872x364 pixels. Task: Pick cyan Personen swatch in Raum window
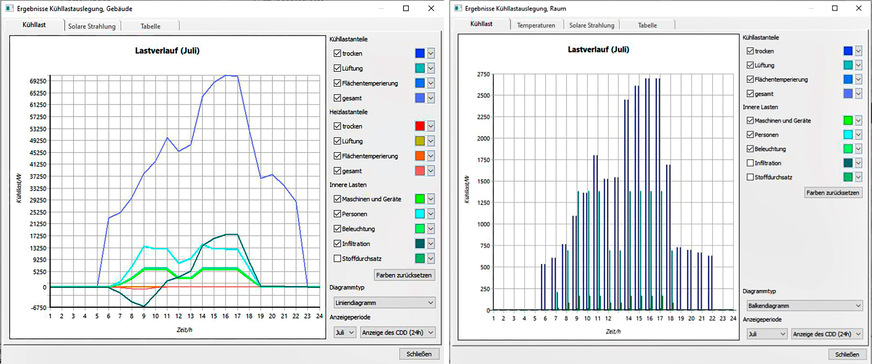[x=848, y=134]
